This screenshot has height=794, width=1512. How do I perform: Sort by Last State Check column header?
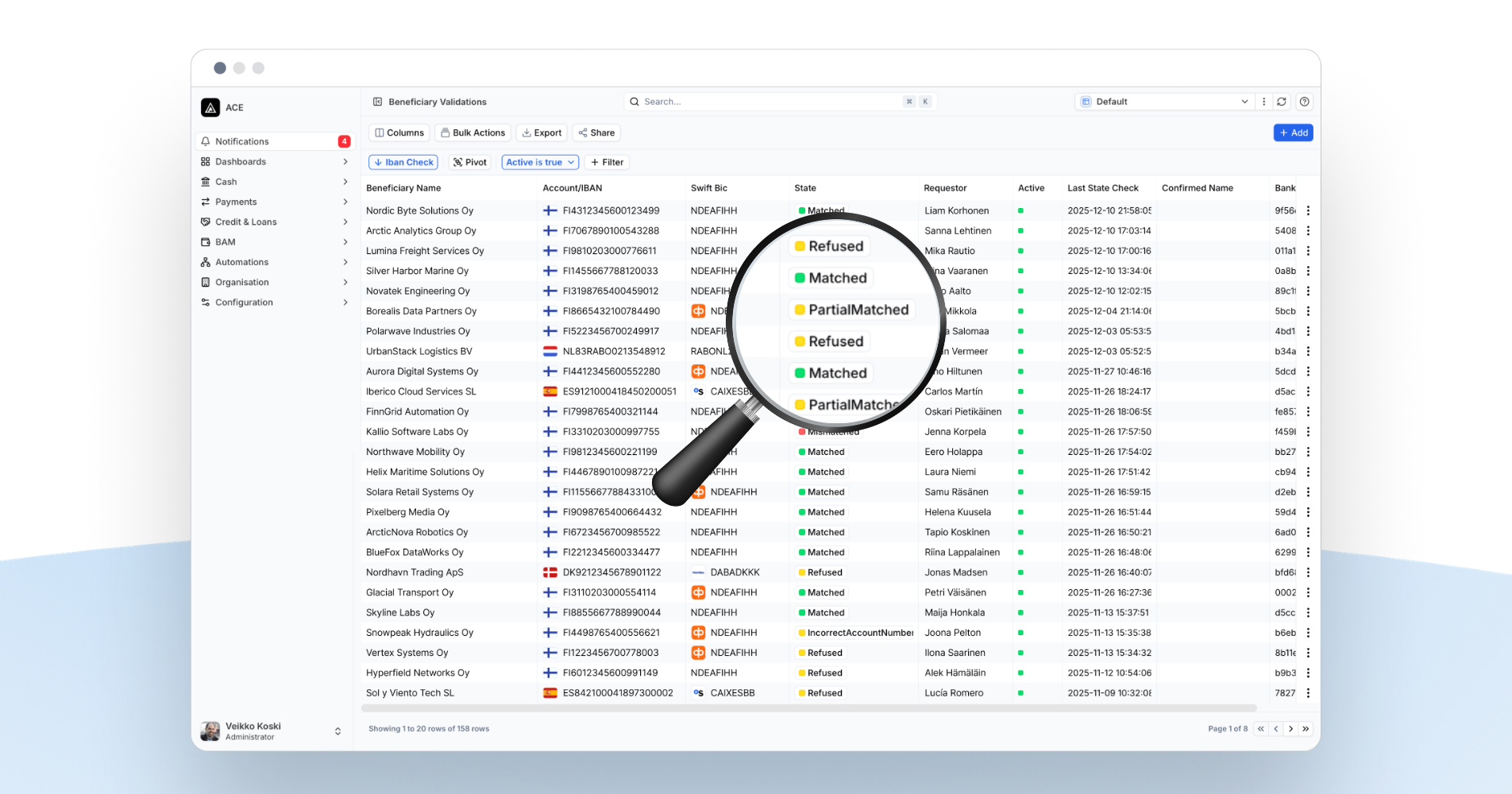(x=1102, y=188)
